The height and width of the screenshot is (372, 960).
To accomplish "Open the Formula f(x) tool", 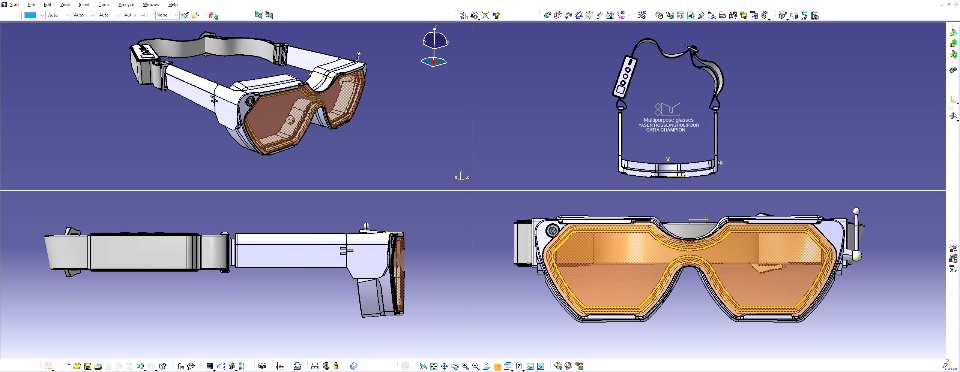I will tap(181, 366).
